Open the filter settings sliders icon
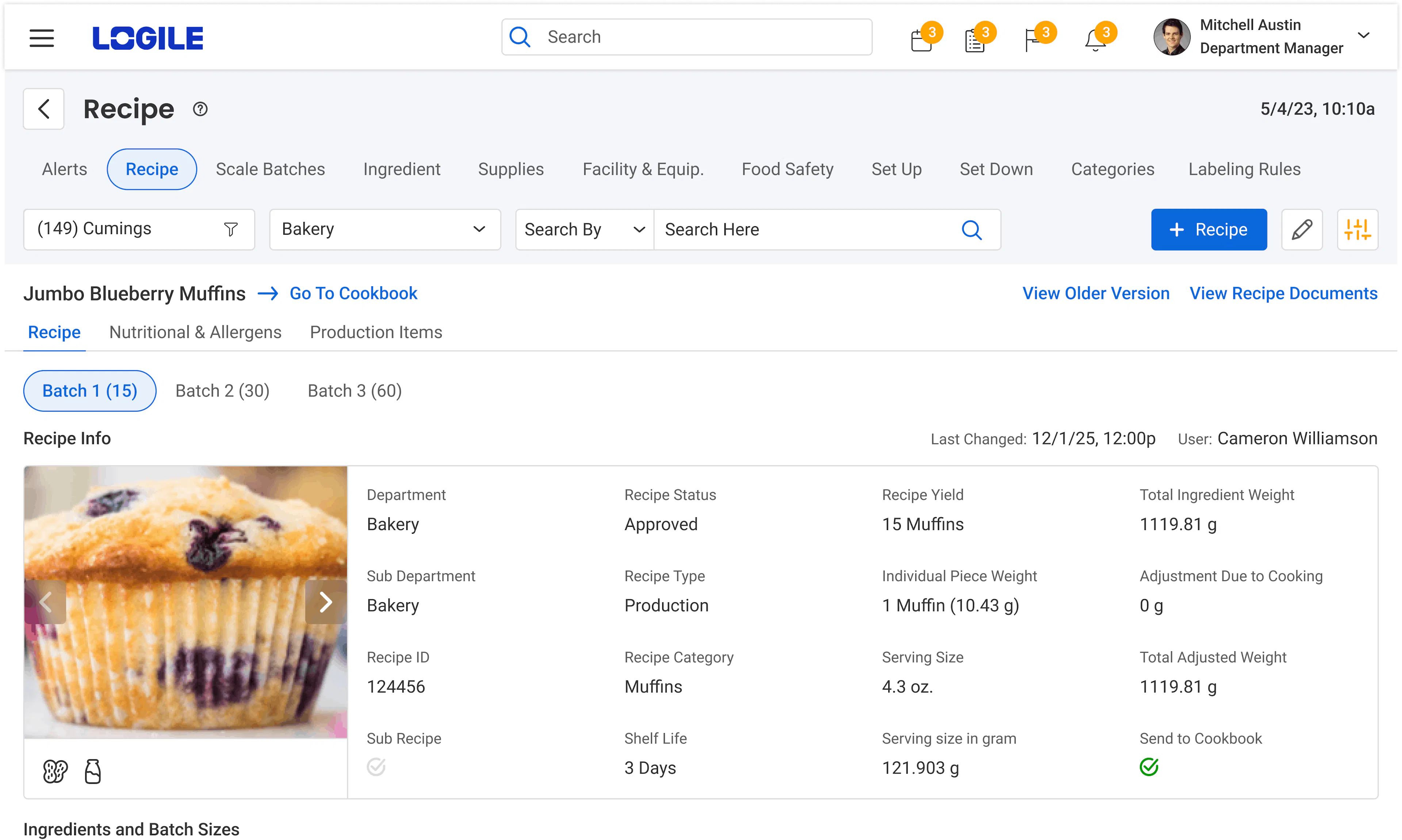The height and width of the screenshot is (840, 1402). click(1358, 229)
